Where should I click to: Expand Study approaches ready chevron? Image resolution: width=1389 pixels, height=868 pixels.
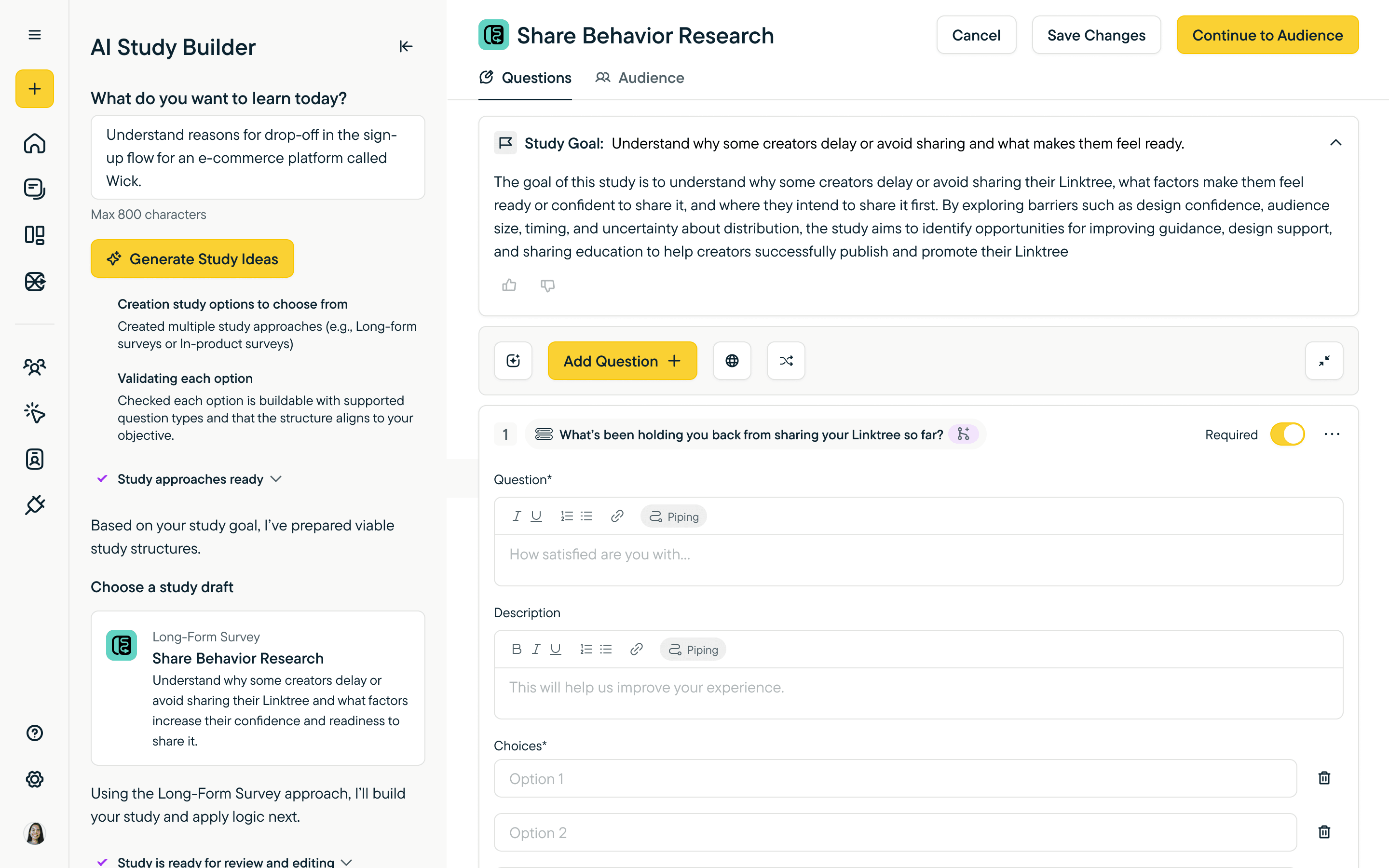click(276, 479)
